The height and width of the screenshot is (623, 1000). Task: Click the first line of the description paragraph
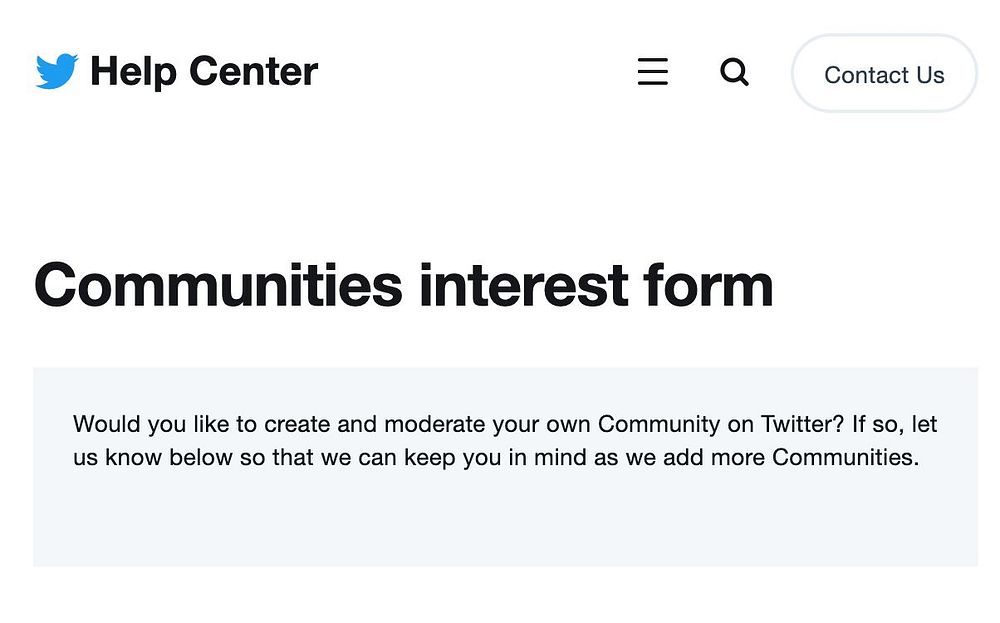505,424
